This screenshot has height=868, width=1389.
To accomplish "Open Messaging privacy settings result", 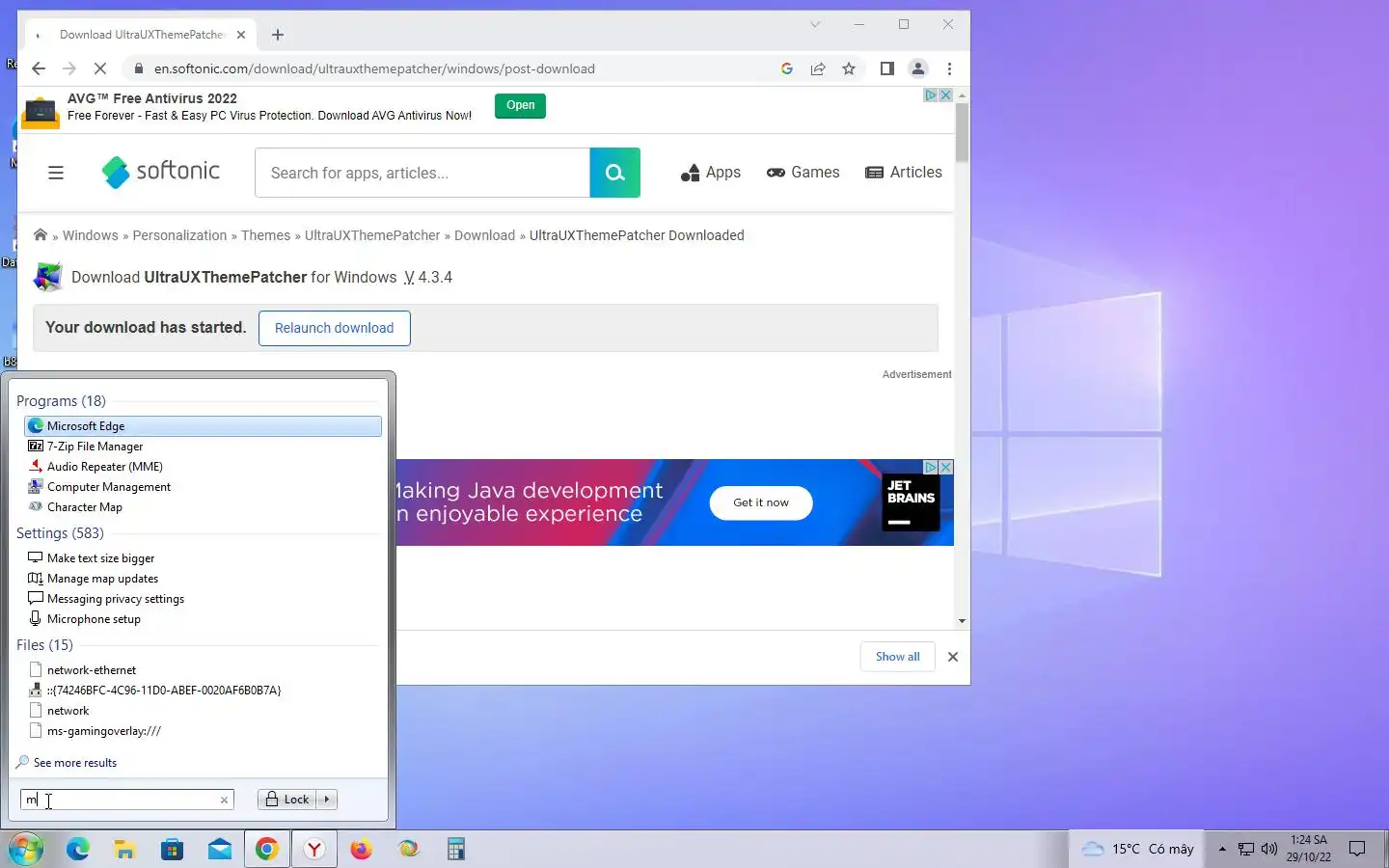I will click(x=203, y=599).
